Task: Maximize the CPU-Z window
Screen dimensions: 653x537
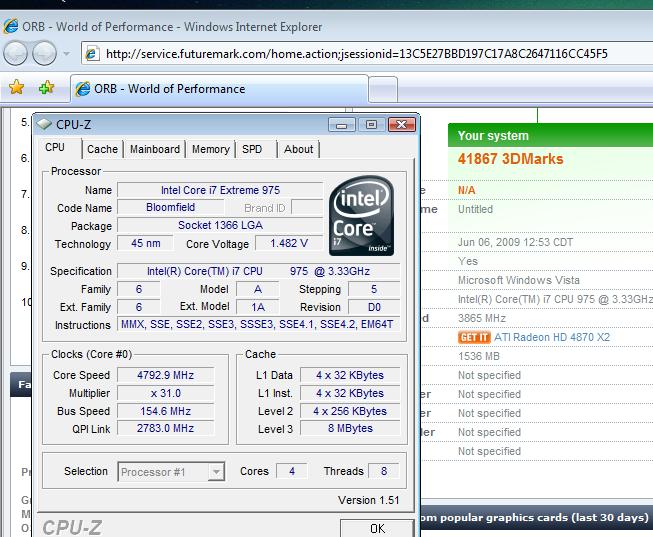Action: pos(371,125)
